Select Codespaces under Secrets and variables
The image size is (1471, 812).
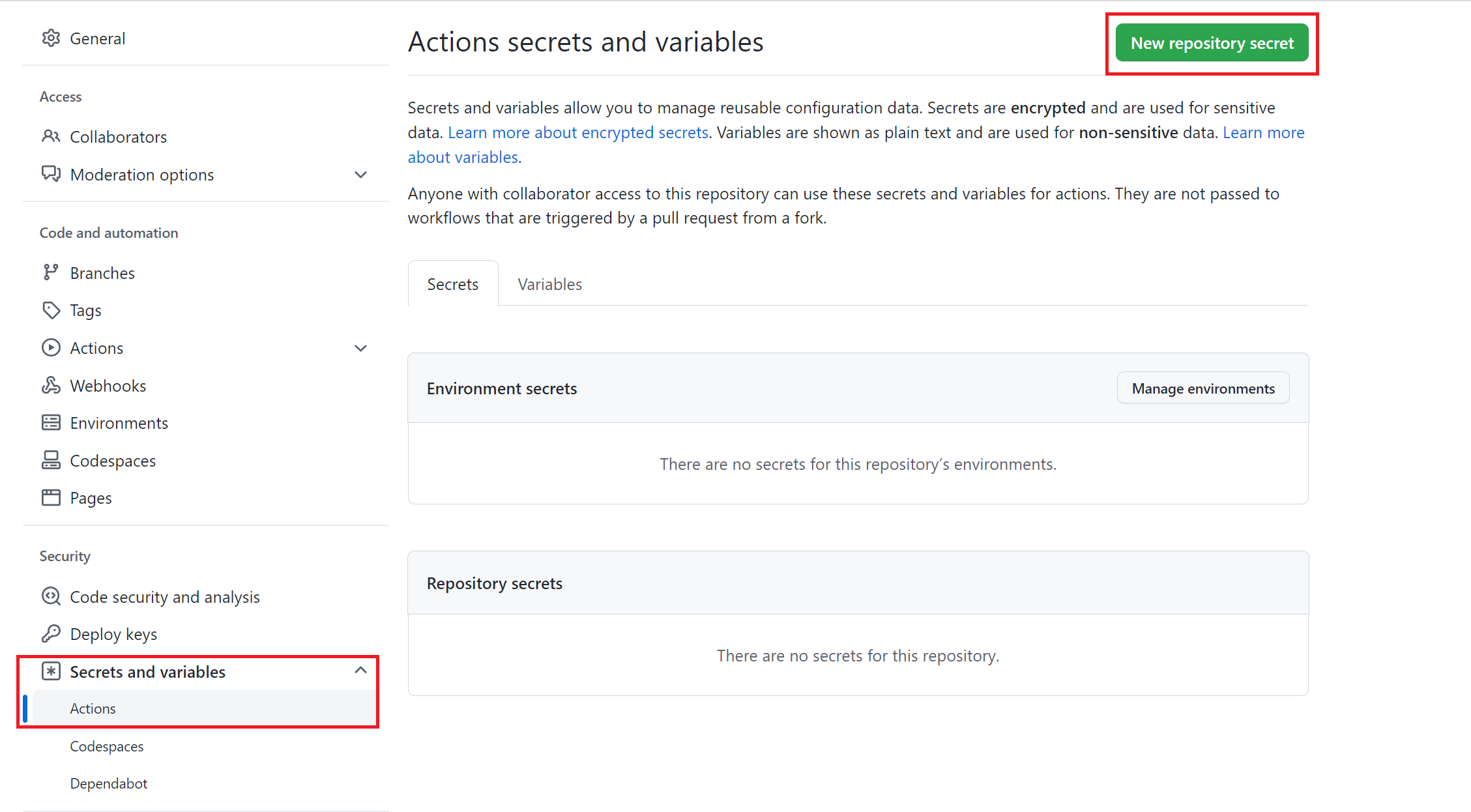click(107, 746)
